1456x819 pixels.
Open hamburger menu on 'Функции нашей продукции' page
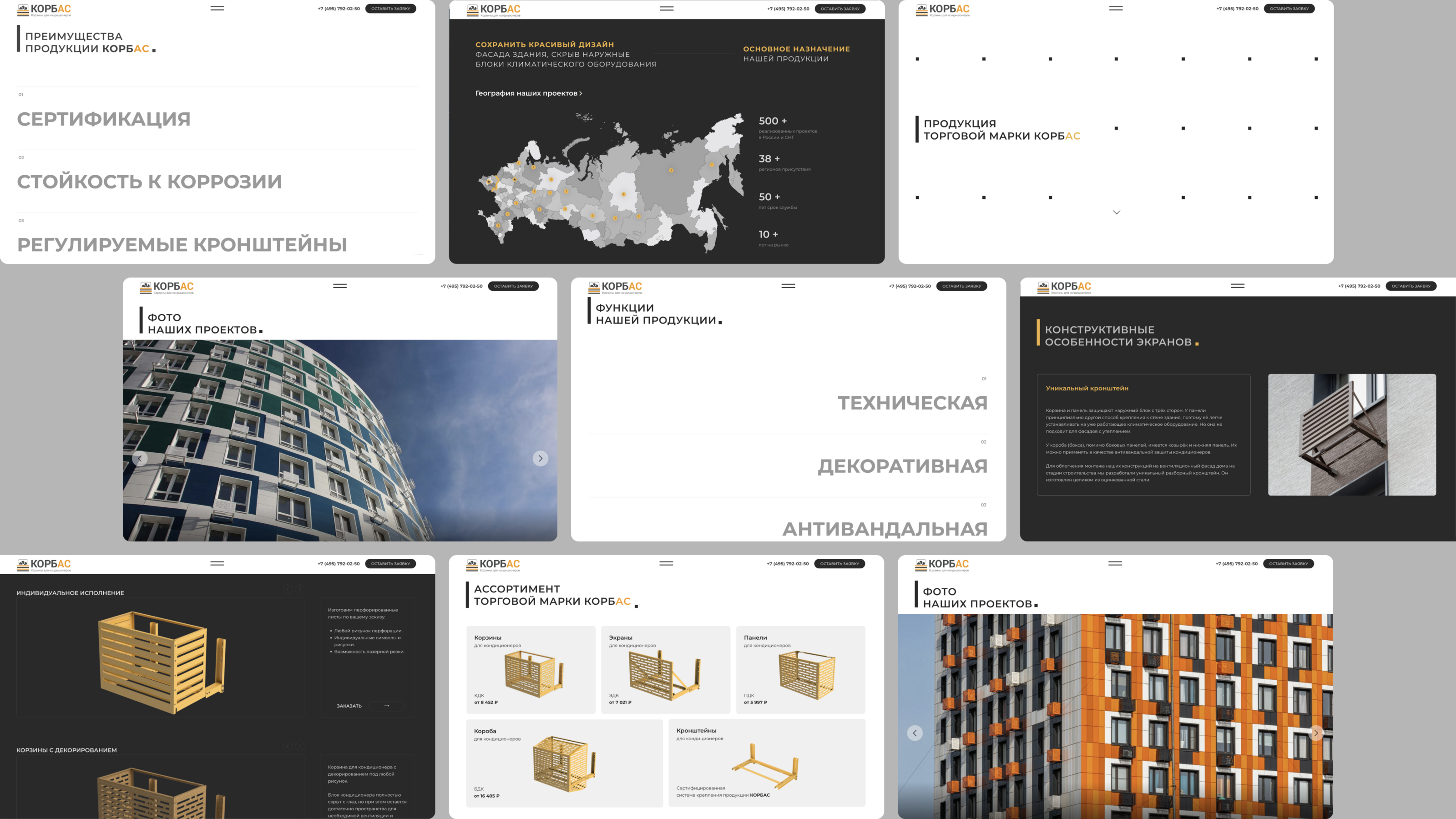point(788,286)
